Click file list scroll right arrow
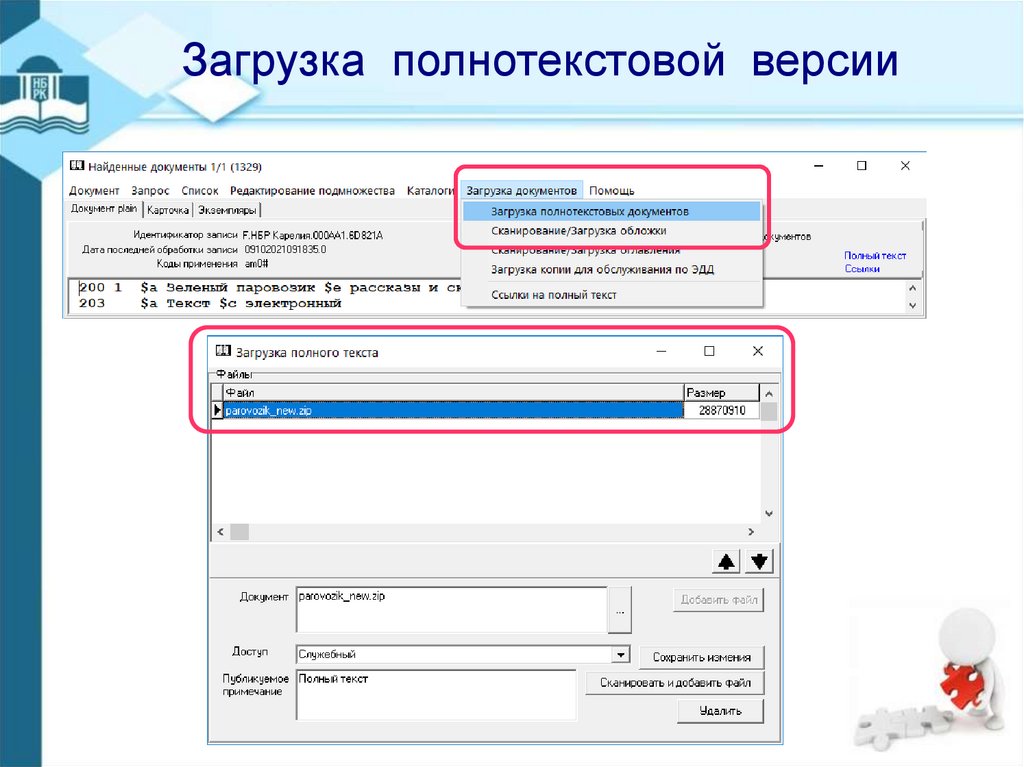The width and height of the screenshot is (1024, 767). 751,532
